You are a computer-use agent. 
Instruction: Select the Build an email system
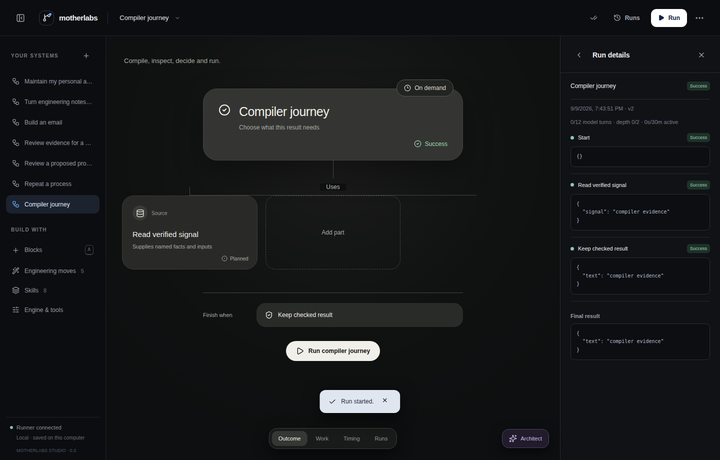(53, 123)
